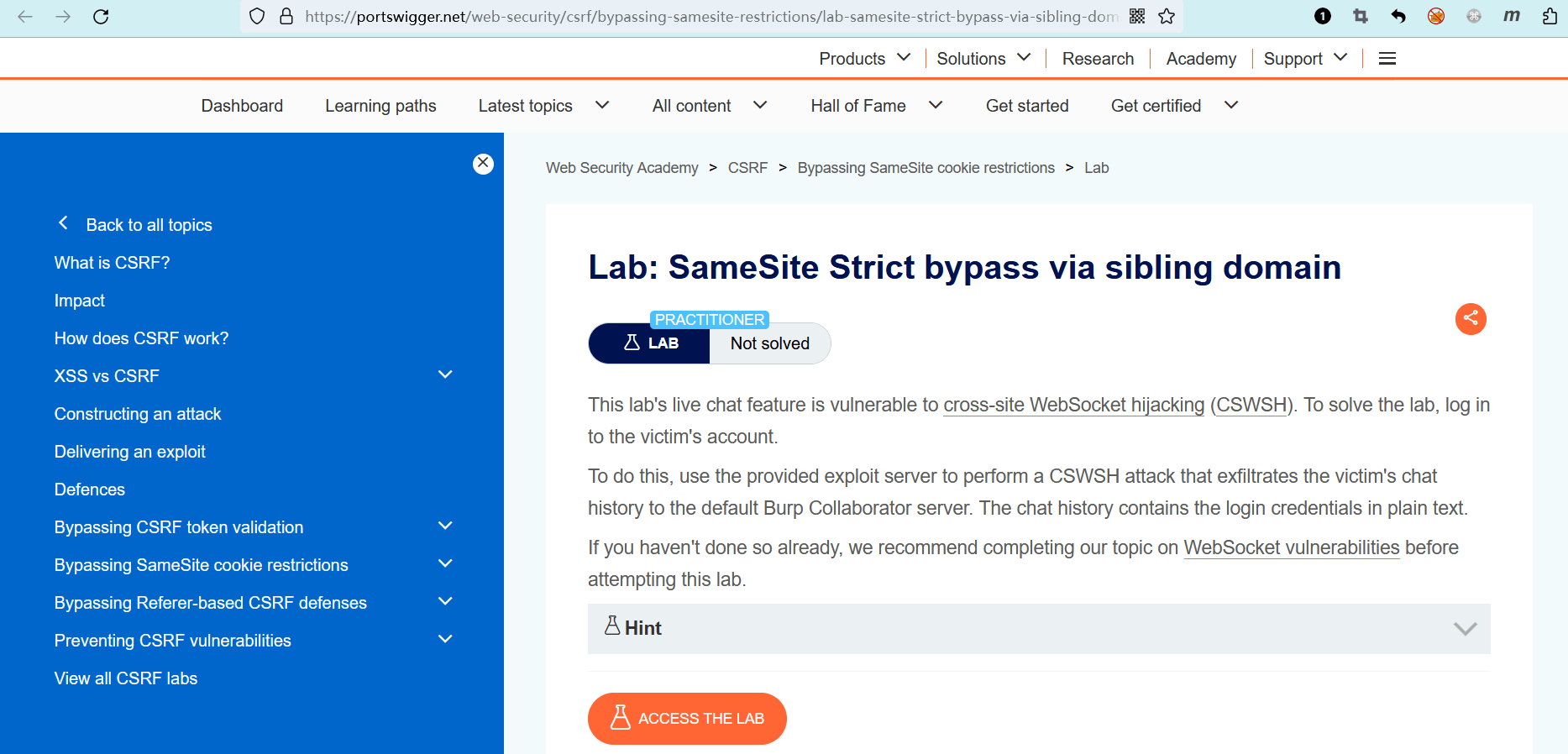Open the hamburger menu in site header
Screen dimensions: 1568x754
pos(1387,58)
